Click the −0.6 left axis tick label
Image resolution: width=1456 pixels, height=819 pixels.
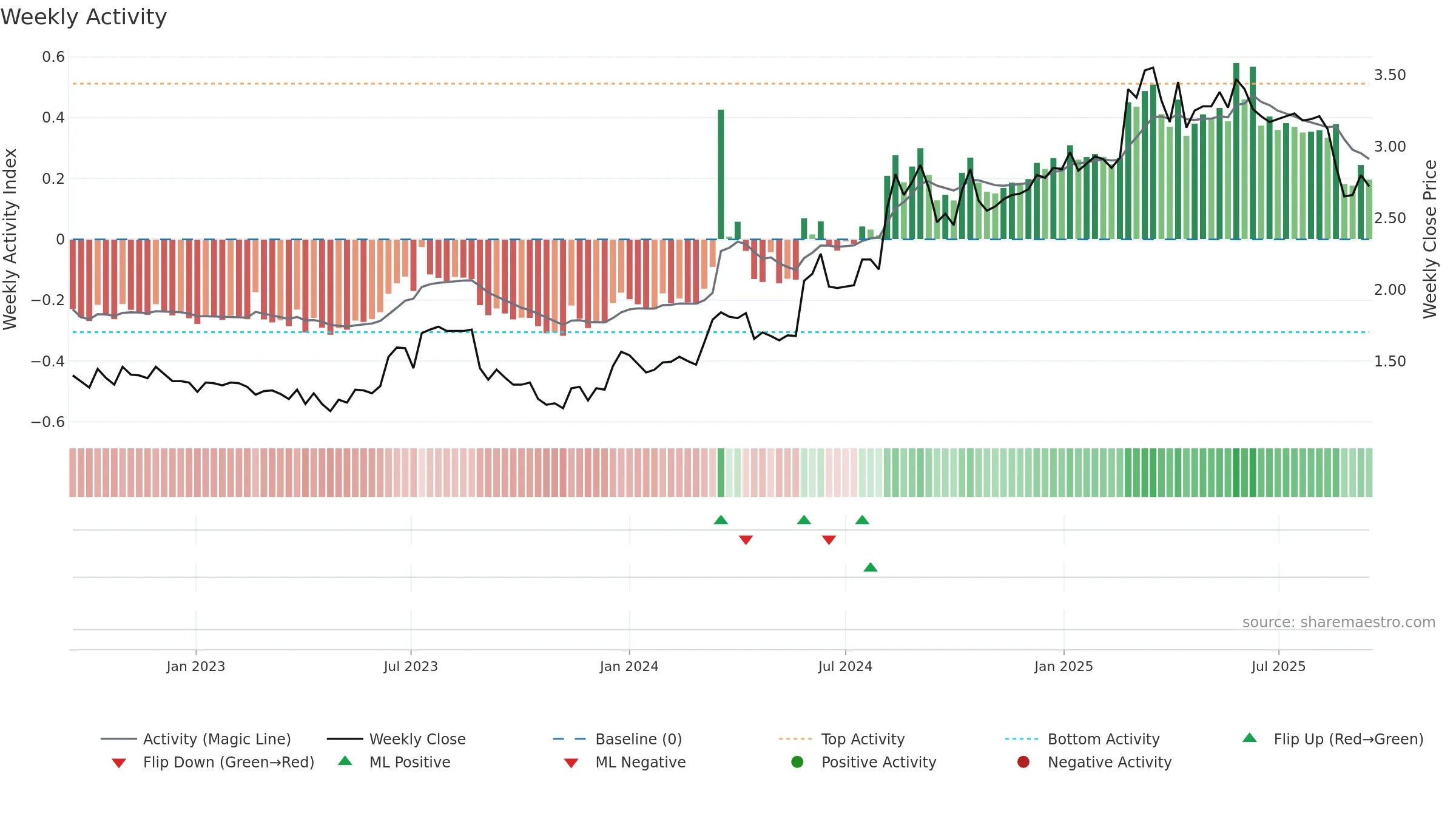(x=47, y=422)
